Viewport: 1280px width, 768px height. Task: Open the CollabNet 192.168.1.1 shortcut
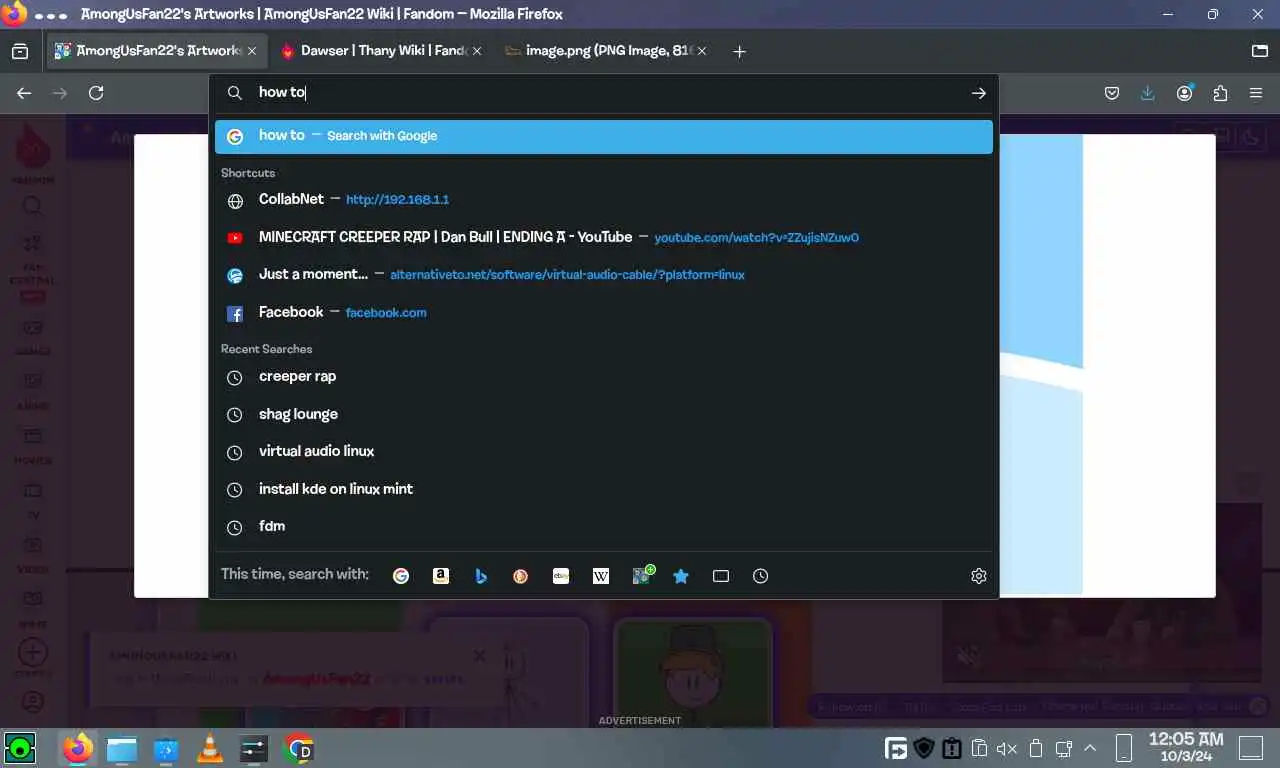tap(604, 200)
